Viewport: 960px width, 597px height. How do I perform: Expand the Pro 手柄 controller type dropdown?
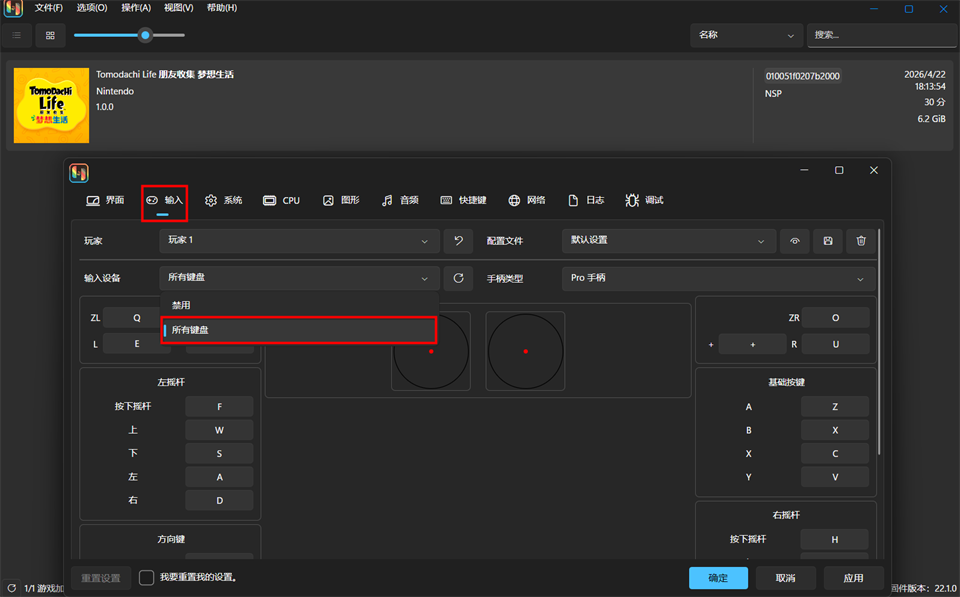719,278
